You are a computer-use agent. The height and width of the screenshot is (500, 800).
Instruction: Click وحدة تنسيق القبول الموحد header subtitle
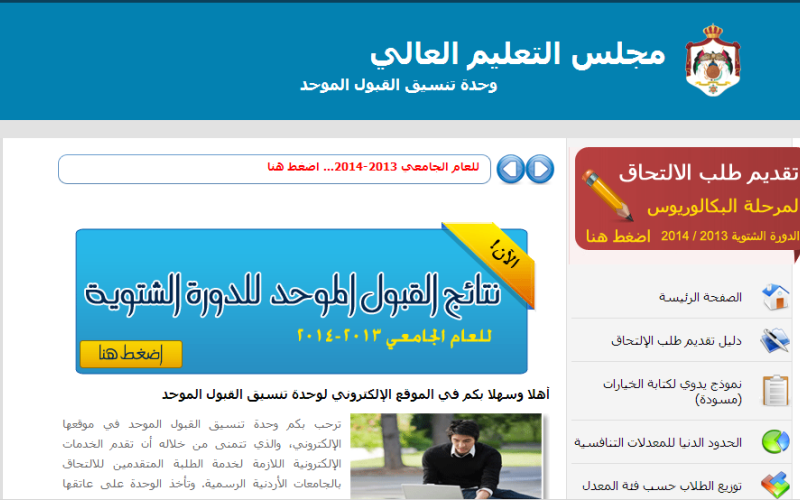[x=398, y=85]
